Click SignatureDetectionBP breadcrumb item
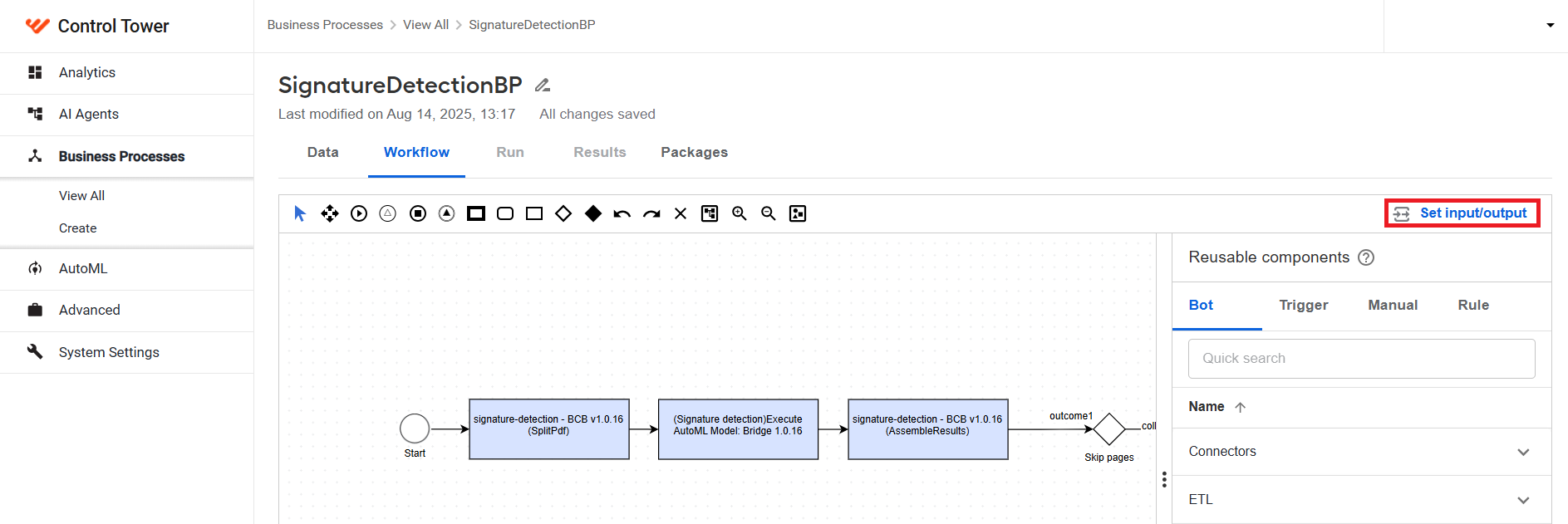The width and height of the screenshot is (1568, 524). (x=532, y=25)
